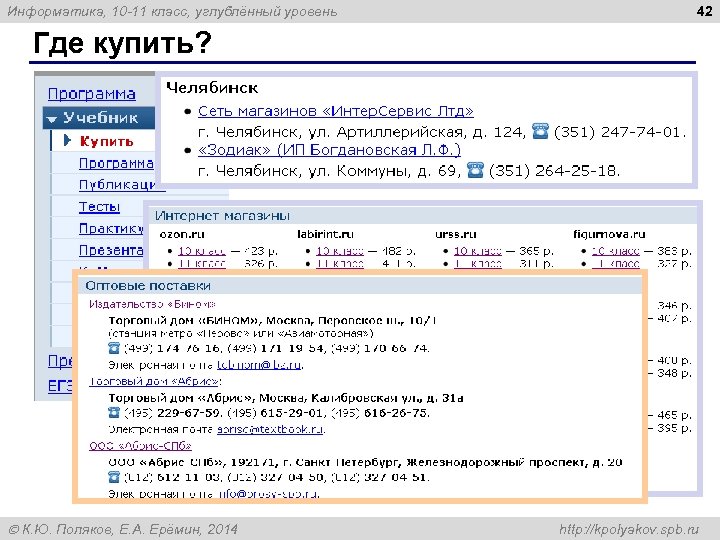Viewport: 720px width, 540px height.
Task: Open the urss.ru 11 класс link
Action: tap(478, 264)
